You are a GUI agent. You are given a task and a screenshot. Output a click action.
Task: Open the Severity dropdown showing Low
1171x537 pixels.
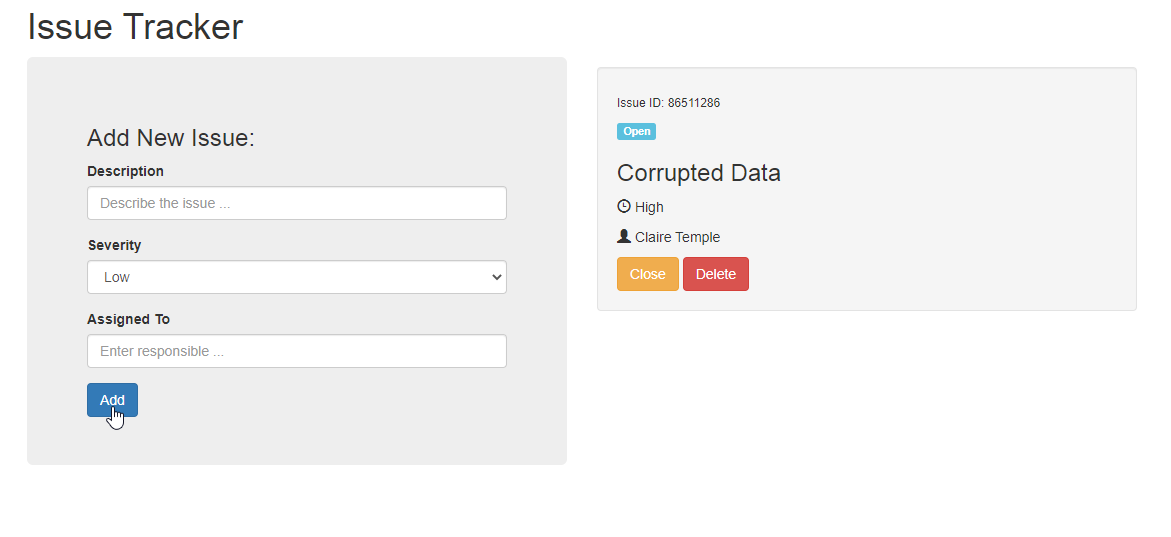pyautogui.click(x=296, y=277)
